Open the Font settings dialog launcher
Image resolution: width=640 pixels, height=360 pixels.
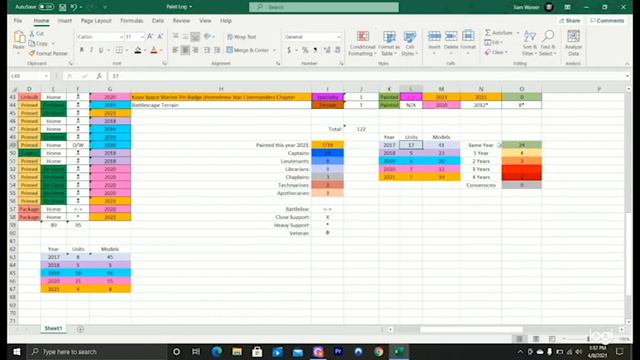164,64
